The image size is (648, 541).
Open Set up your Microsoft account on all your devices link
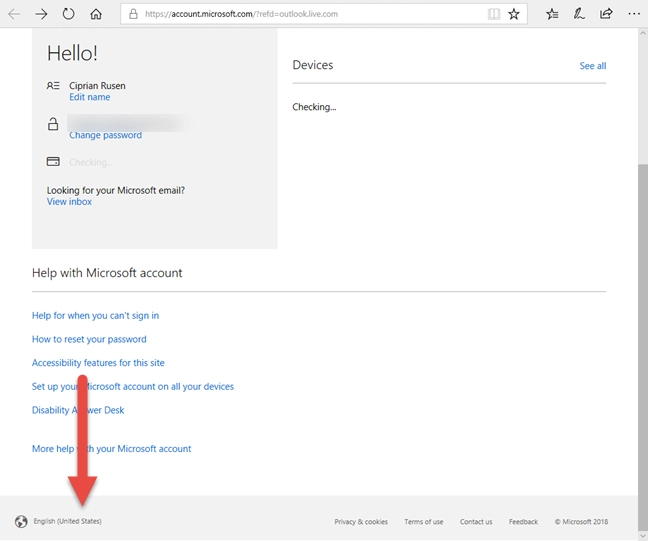click(x=133, y=386)
